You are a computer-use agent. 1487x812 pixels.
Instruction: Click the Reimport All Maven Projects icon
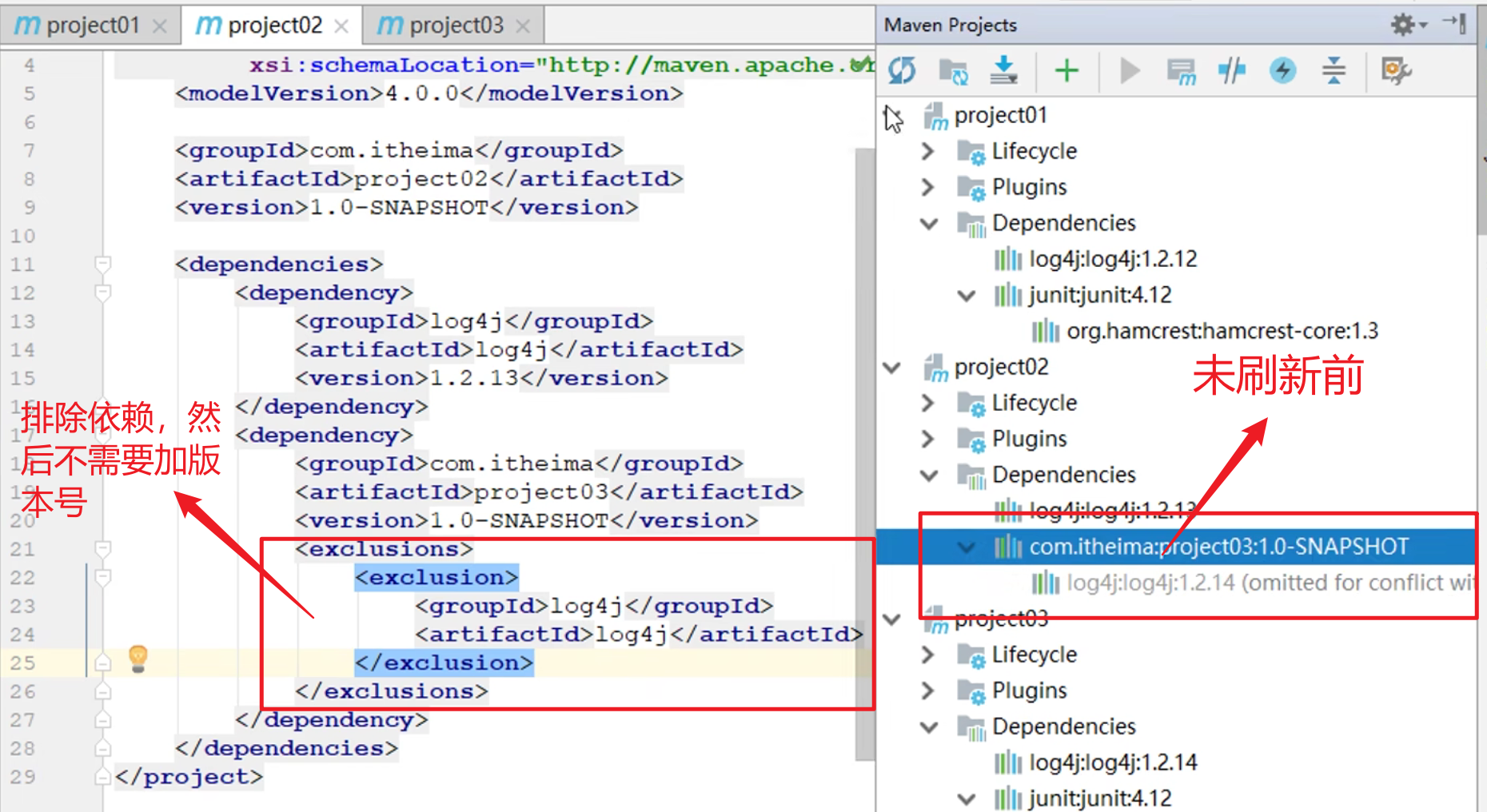point(903,71)
